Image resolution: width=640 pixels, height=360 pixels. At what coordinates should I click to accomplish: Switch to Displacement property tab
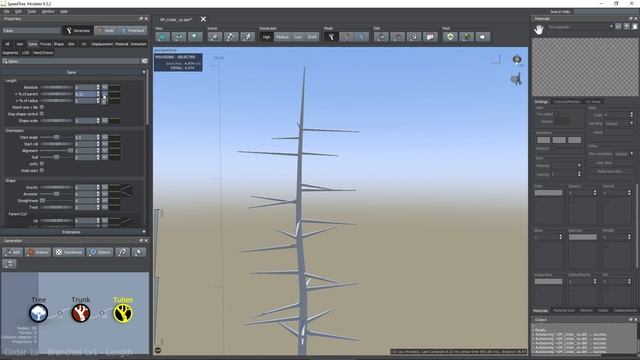[x=102, y=44]
